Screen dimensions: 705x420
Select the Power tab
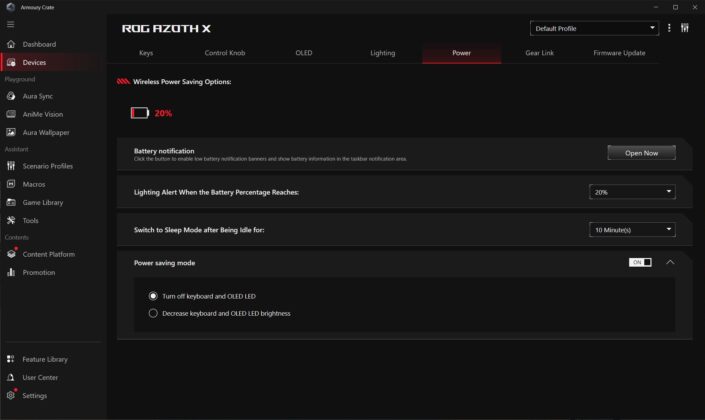tap(461, 53)
